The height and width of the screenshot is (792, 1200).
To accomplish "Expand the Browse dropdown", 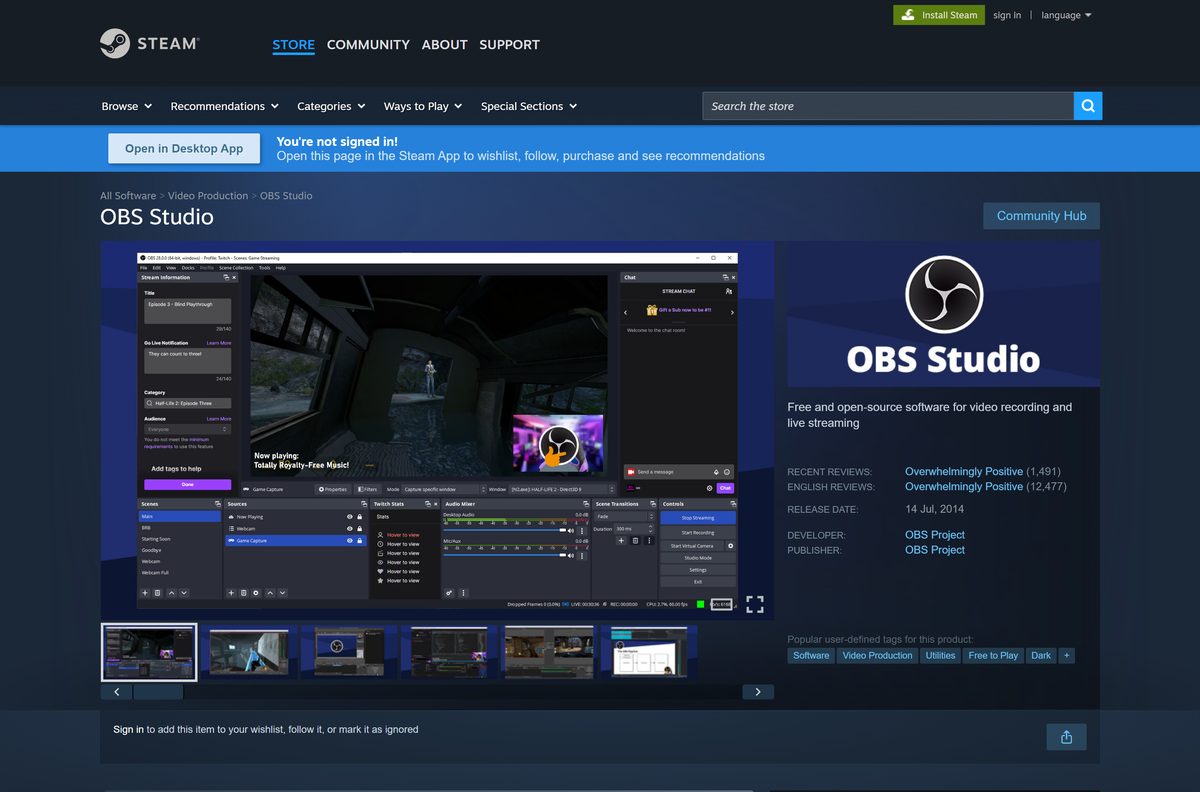I will click(127, 106).
